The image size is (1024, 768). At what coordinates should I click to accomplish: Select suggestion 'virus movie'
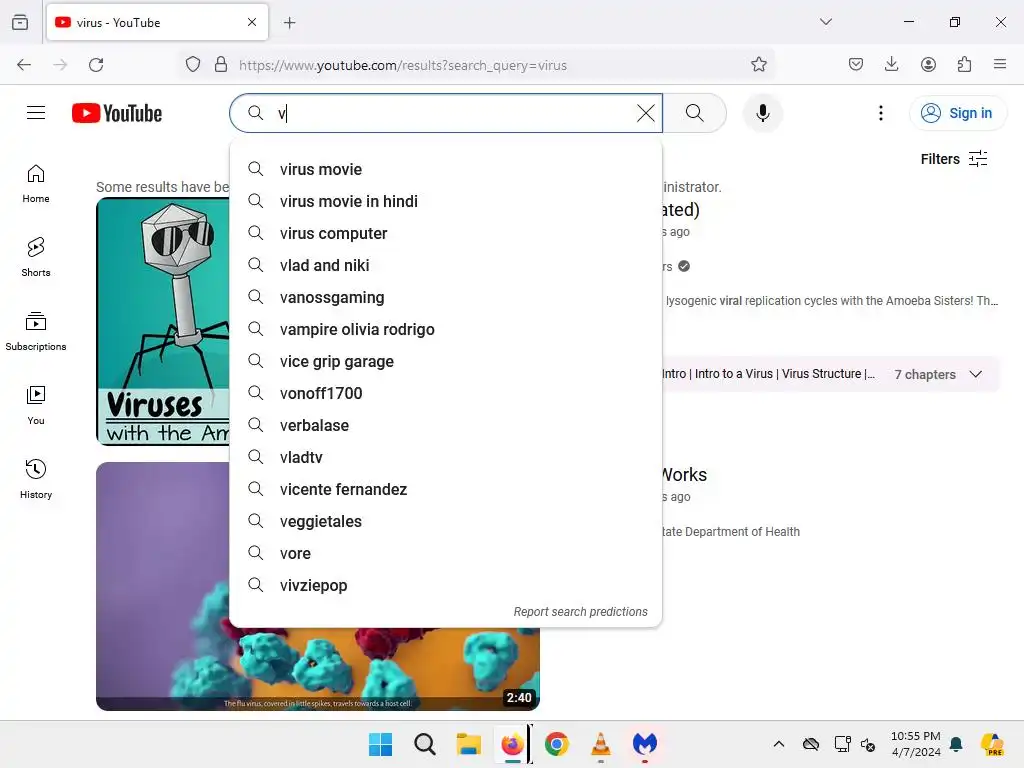tap(445, 169)
